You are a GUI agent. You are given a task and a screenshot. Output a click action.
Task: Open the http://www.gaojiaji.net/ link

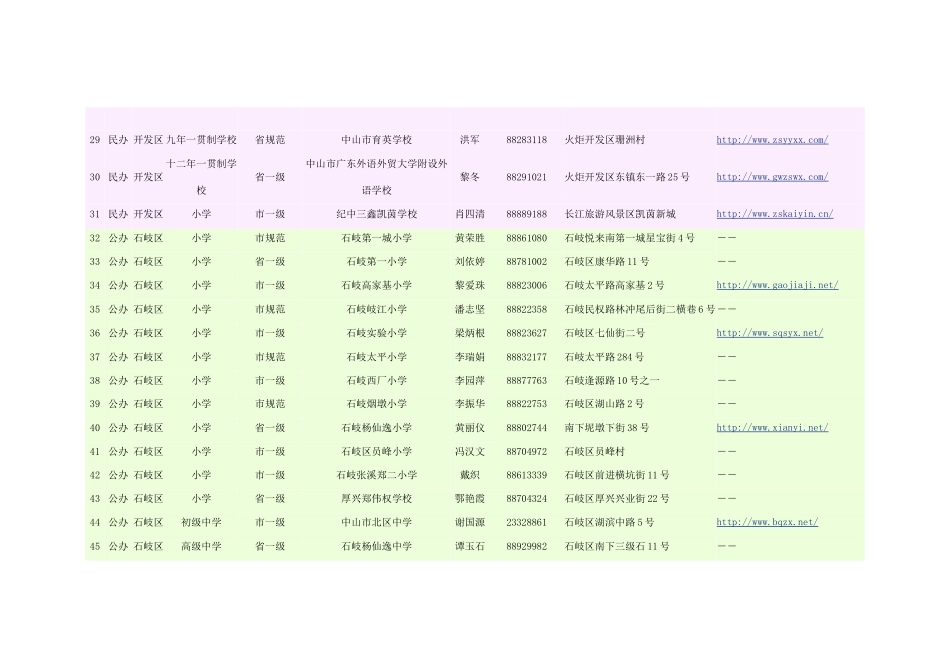777,285
